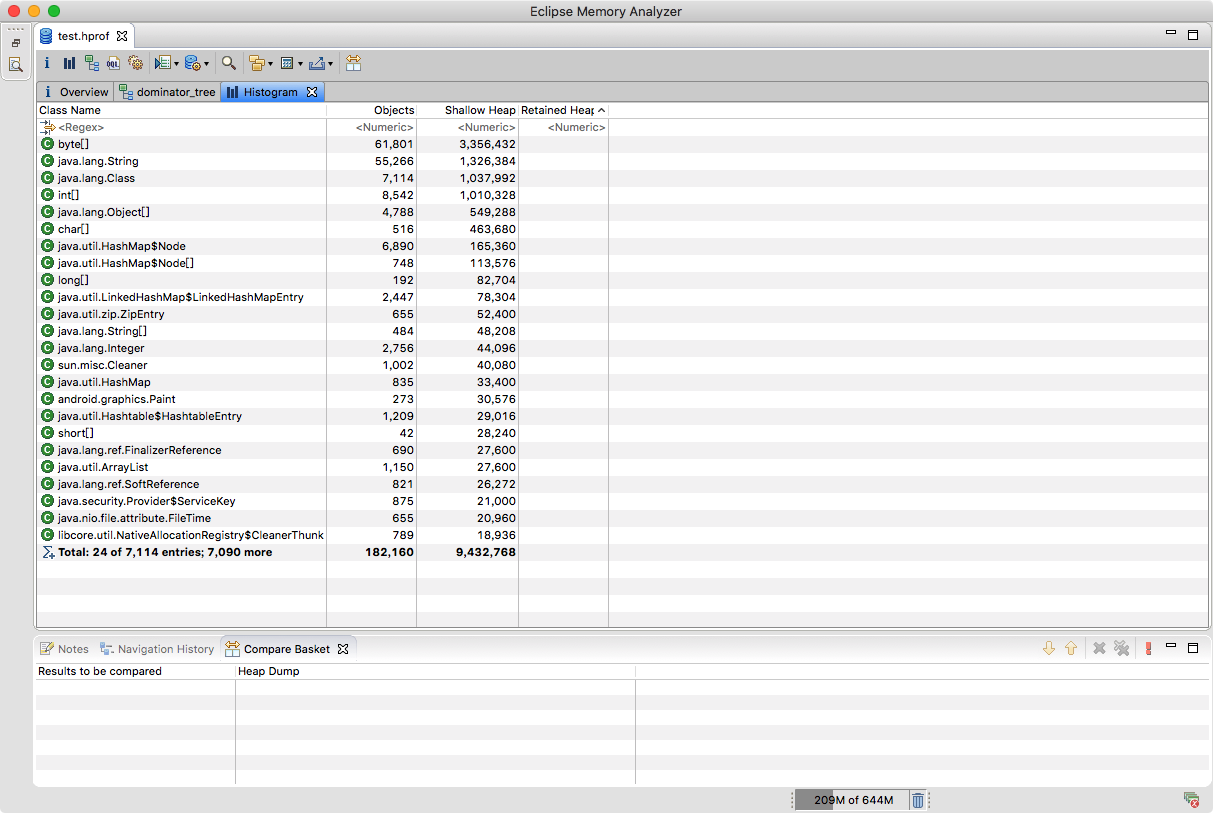Open the heap dump Overview info icon
Viewport: 1213px width, 813px height.
47,63
